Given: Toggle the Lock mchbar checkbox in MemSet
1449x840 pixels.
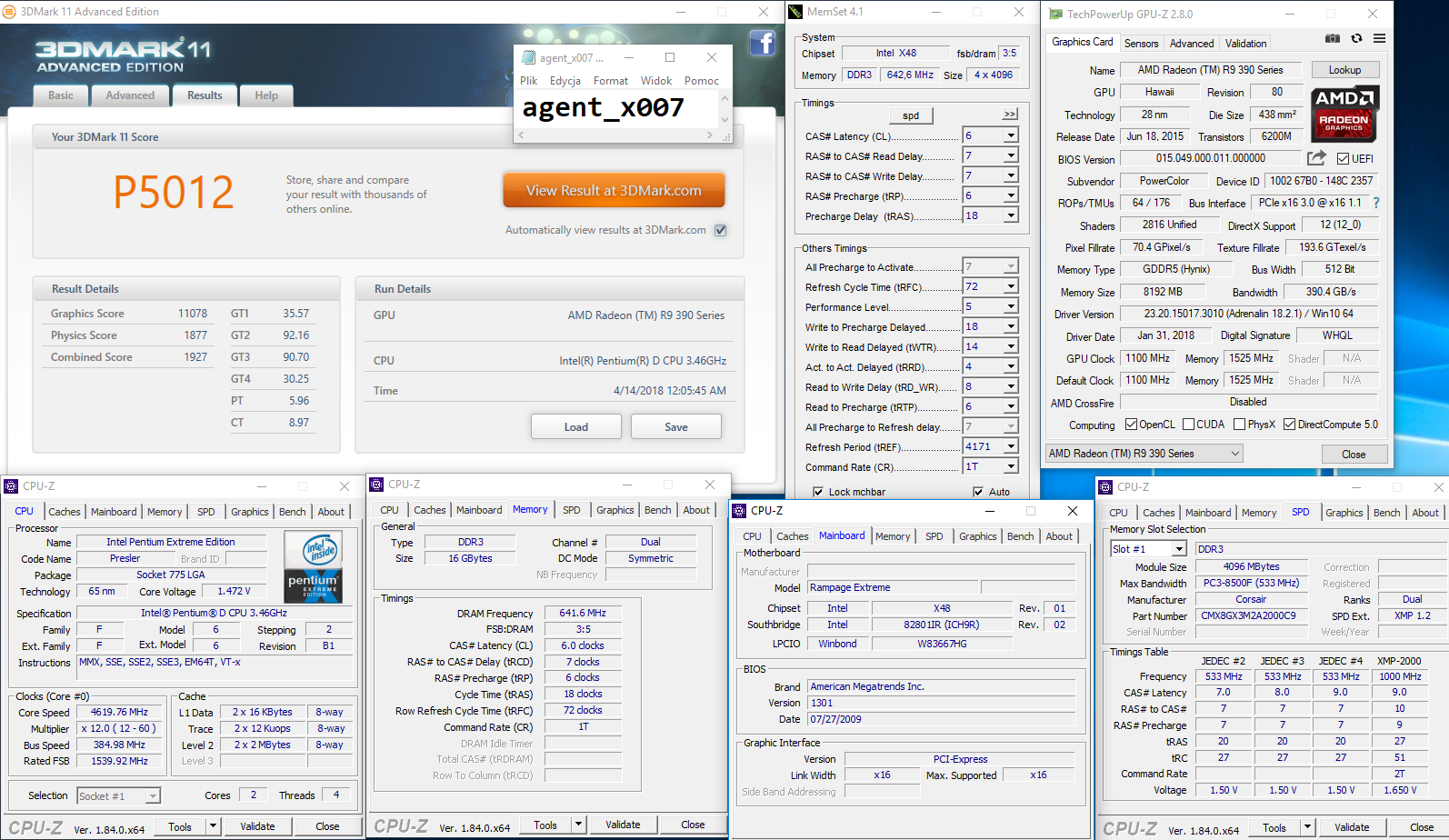Looking at the screenshot, I should pyautogui.click(x=819, y=492).
